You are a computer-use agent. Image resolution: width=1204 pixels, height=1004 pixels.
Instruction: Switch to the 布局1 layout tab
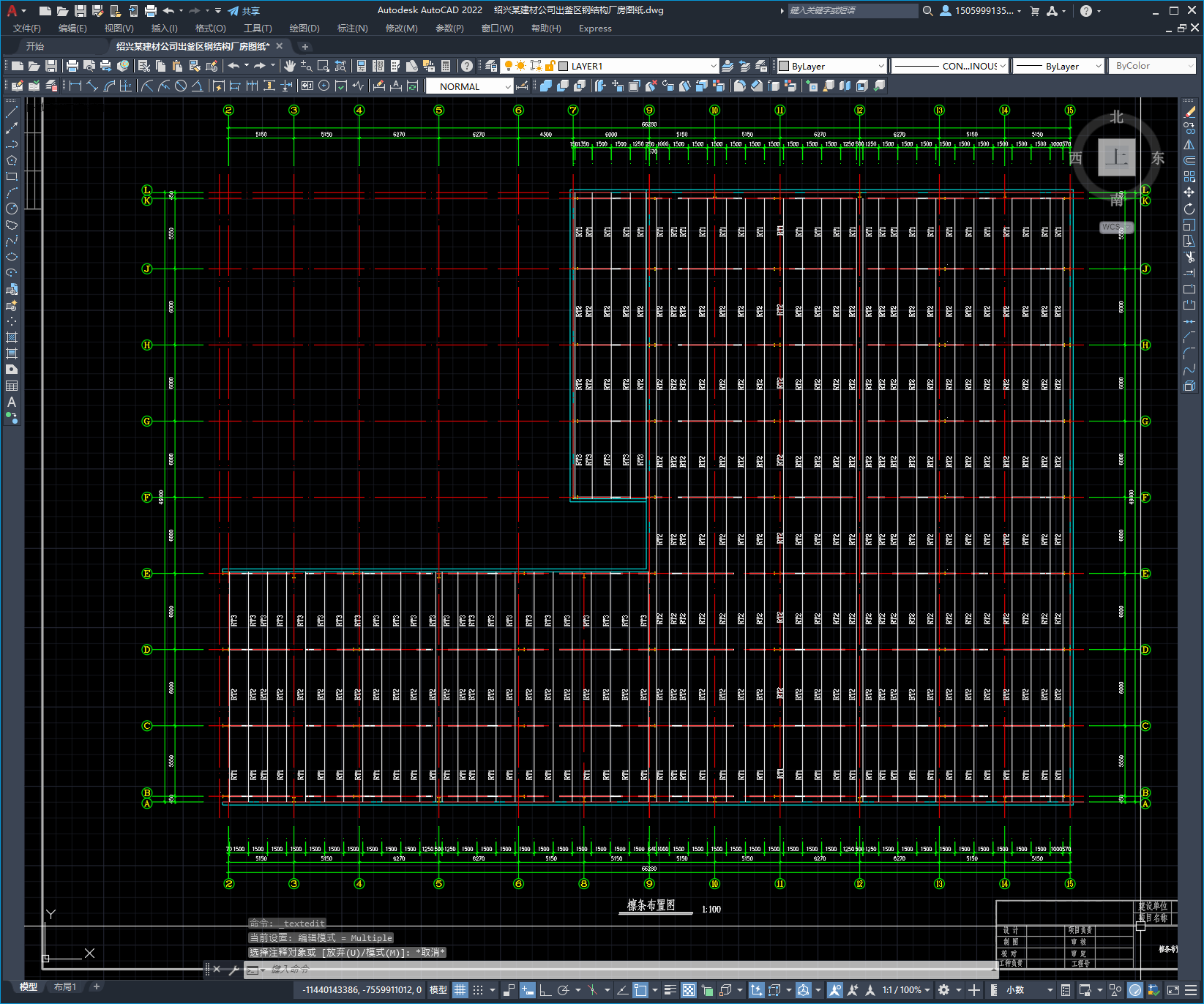pos(65,987)
